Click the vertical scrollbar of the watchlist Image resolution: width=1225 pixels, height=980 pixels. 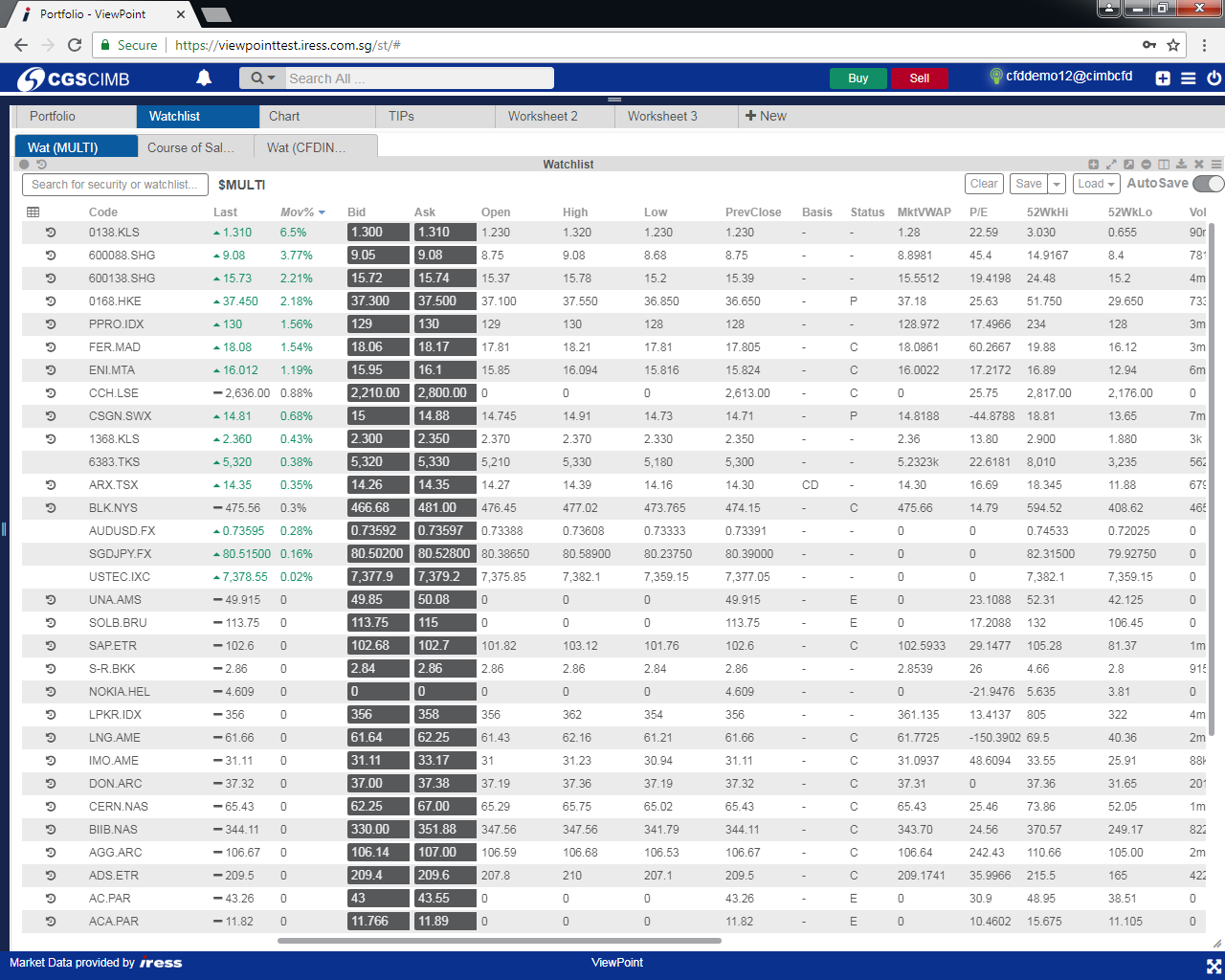[x=1212, y=479]
